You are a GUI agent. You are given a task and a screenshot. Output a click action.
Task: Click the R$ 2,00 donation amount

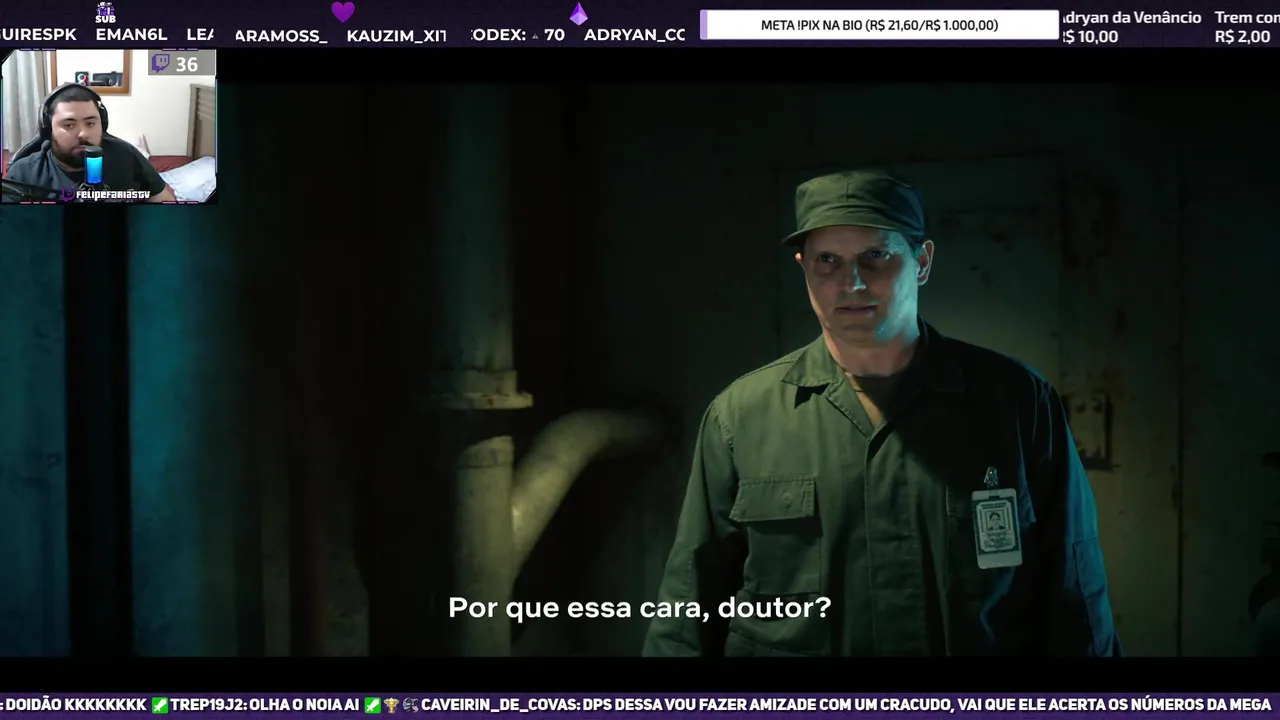tap(1242, 37)
